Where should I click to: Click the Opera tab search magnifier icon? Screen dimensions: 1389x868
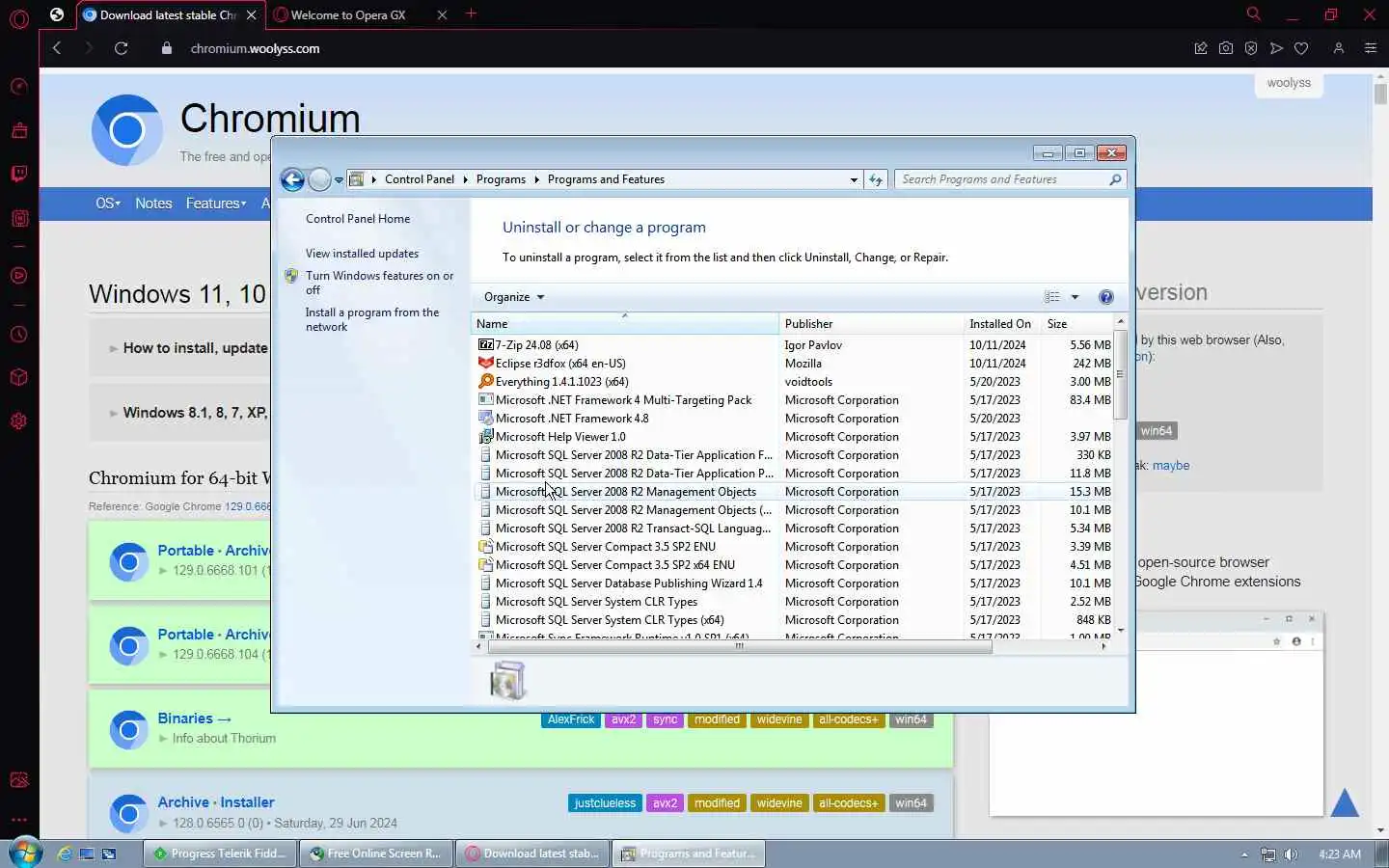1254,14
